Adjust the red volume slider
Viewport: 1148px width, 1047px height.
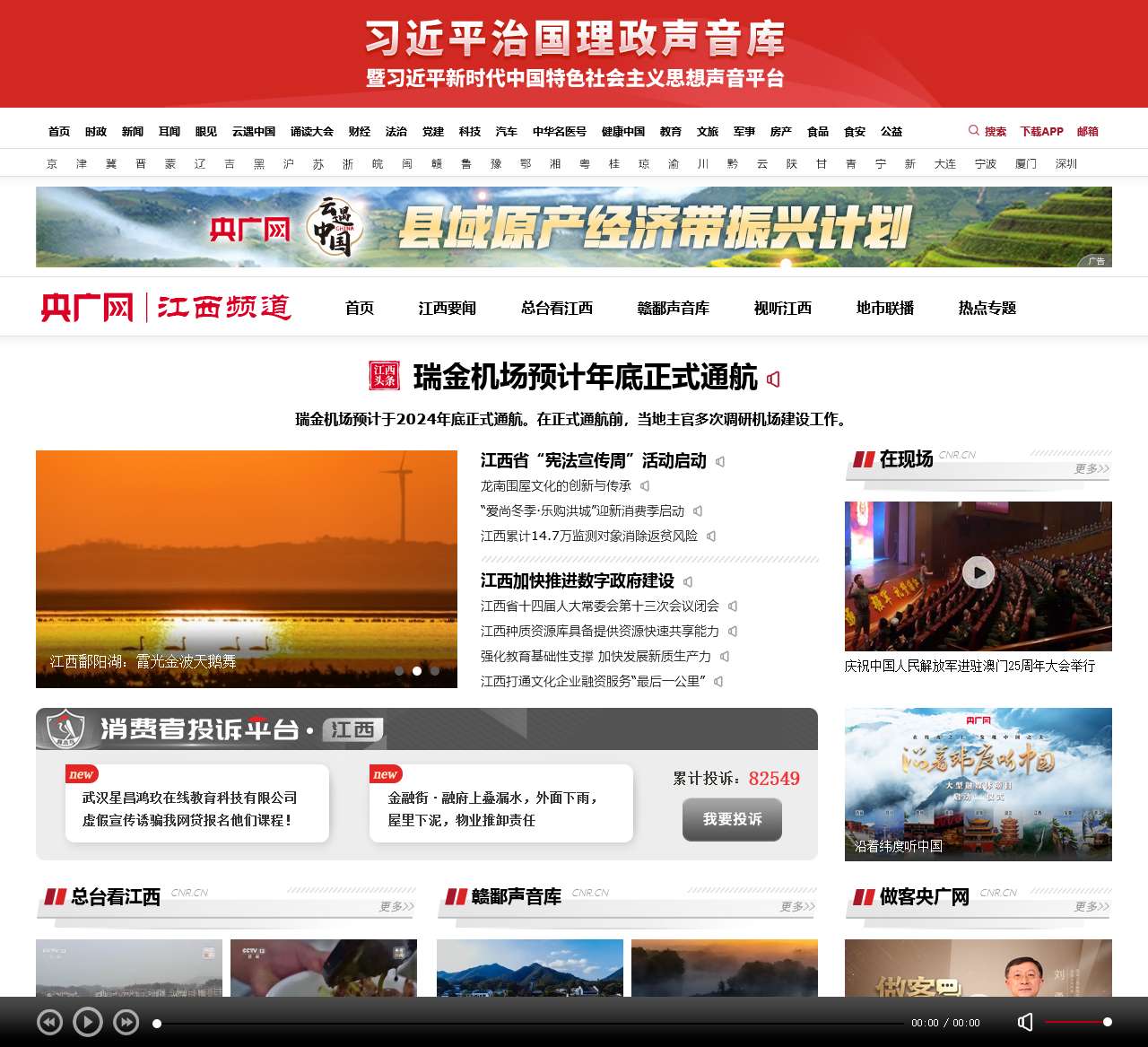click(1077, 1022)
